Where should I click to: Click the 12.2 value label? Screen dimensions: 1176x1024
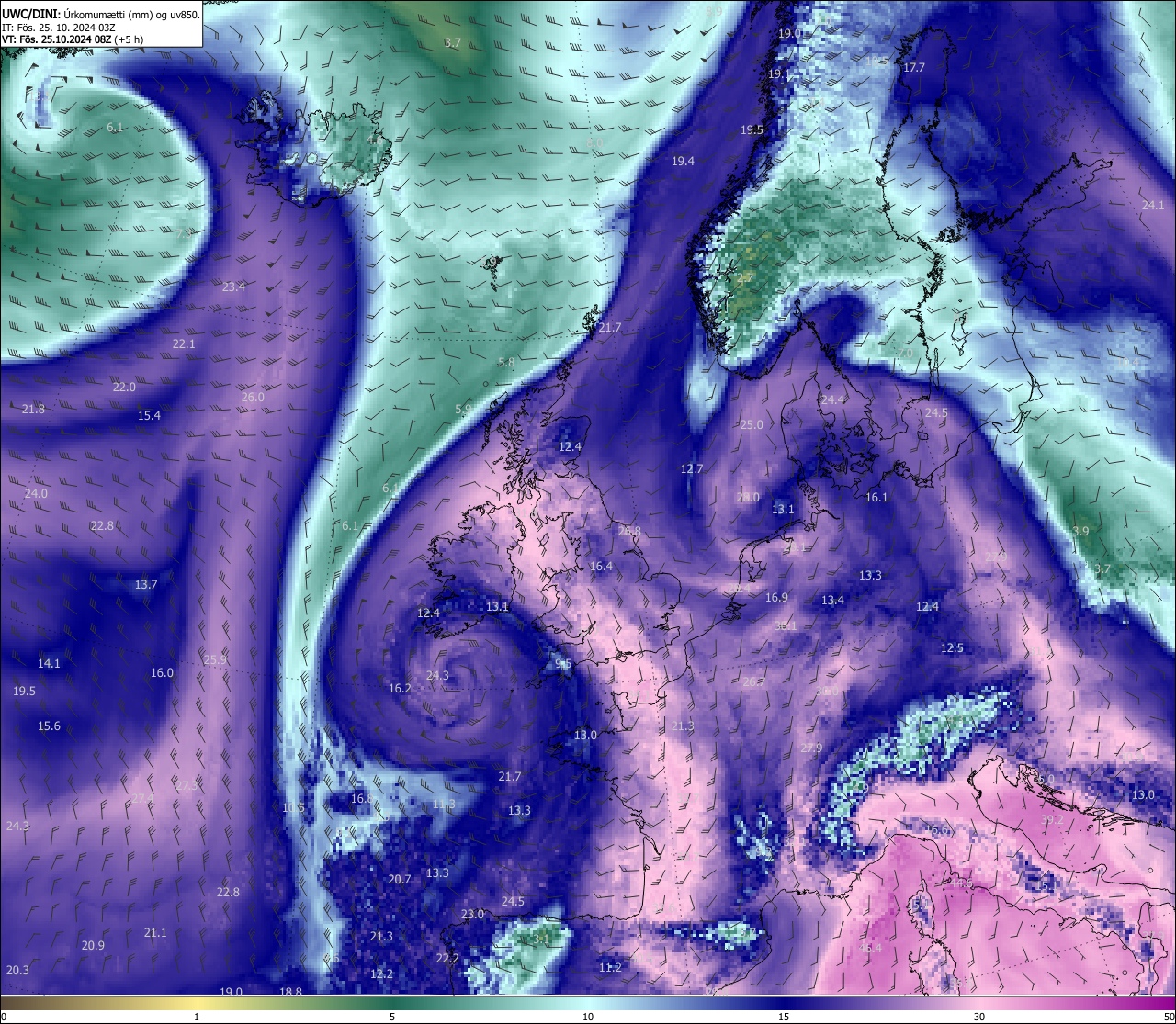[381, 973]
